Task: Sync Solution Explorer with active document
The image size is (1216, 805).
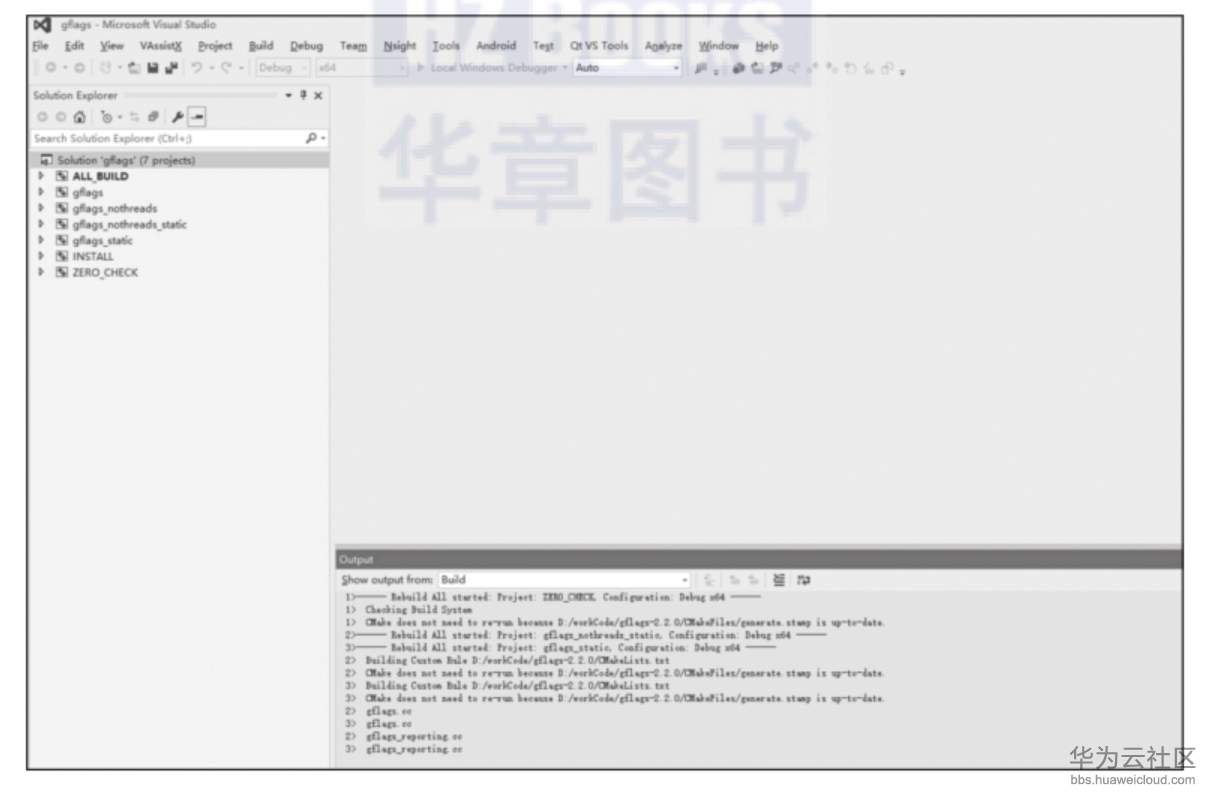Action: tap(133, 117)
